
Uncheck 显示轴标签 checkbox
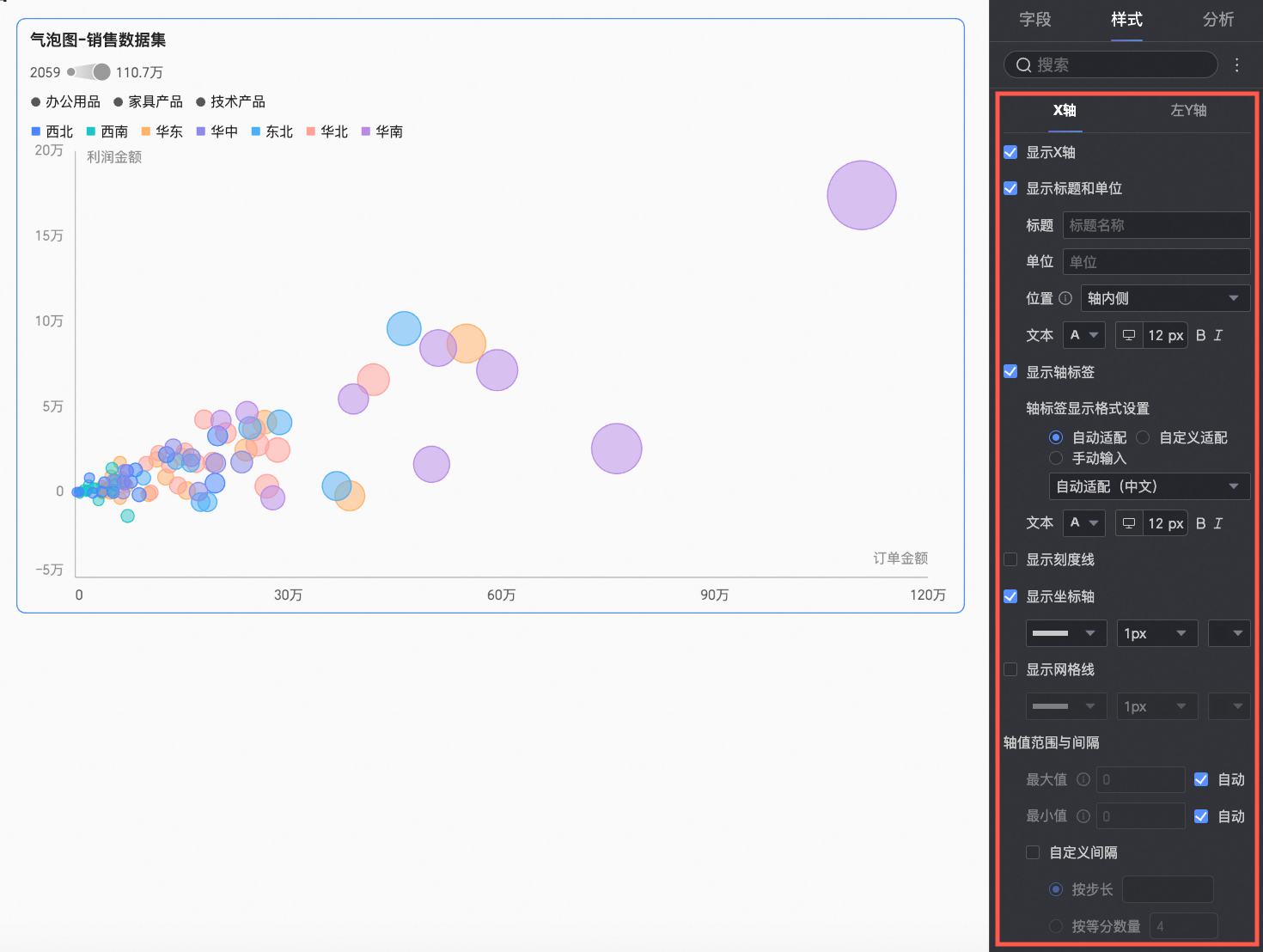pos(1010,372)
